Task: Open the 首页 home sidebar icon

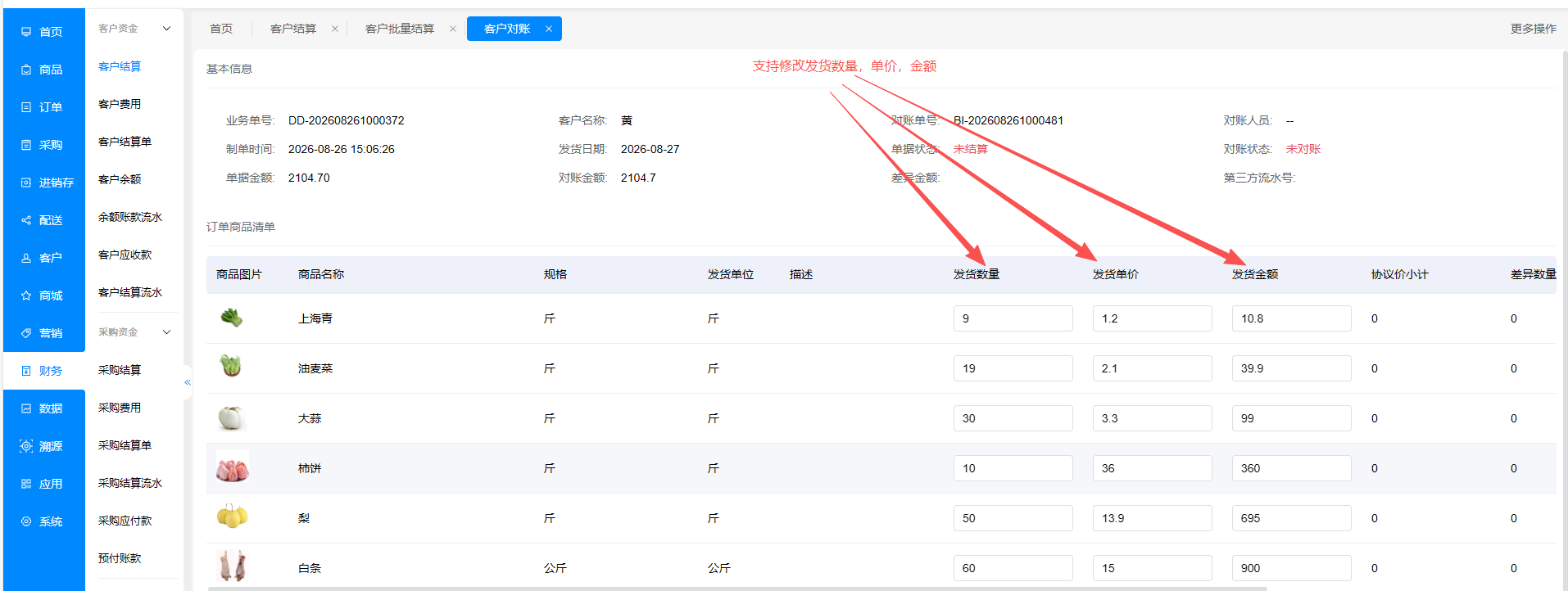Action: (26, 32)
